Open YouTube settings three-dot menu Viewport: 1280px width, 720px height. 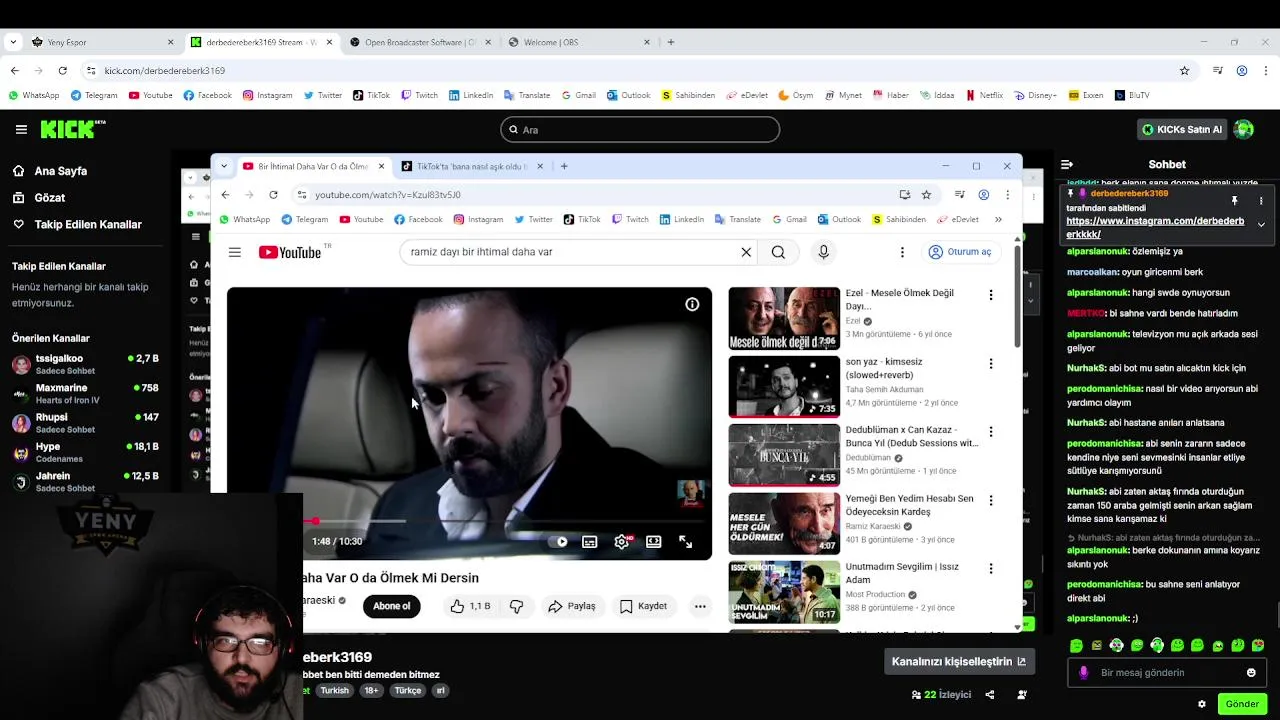902,252
